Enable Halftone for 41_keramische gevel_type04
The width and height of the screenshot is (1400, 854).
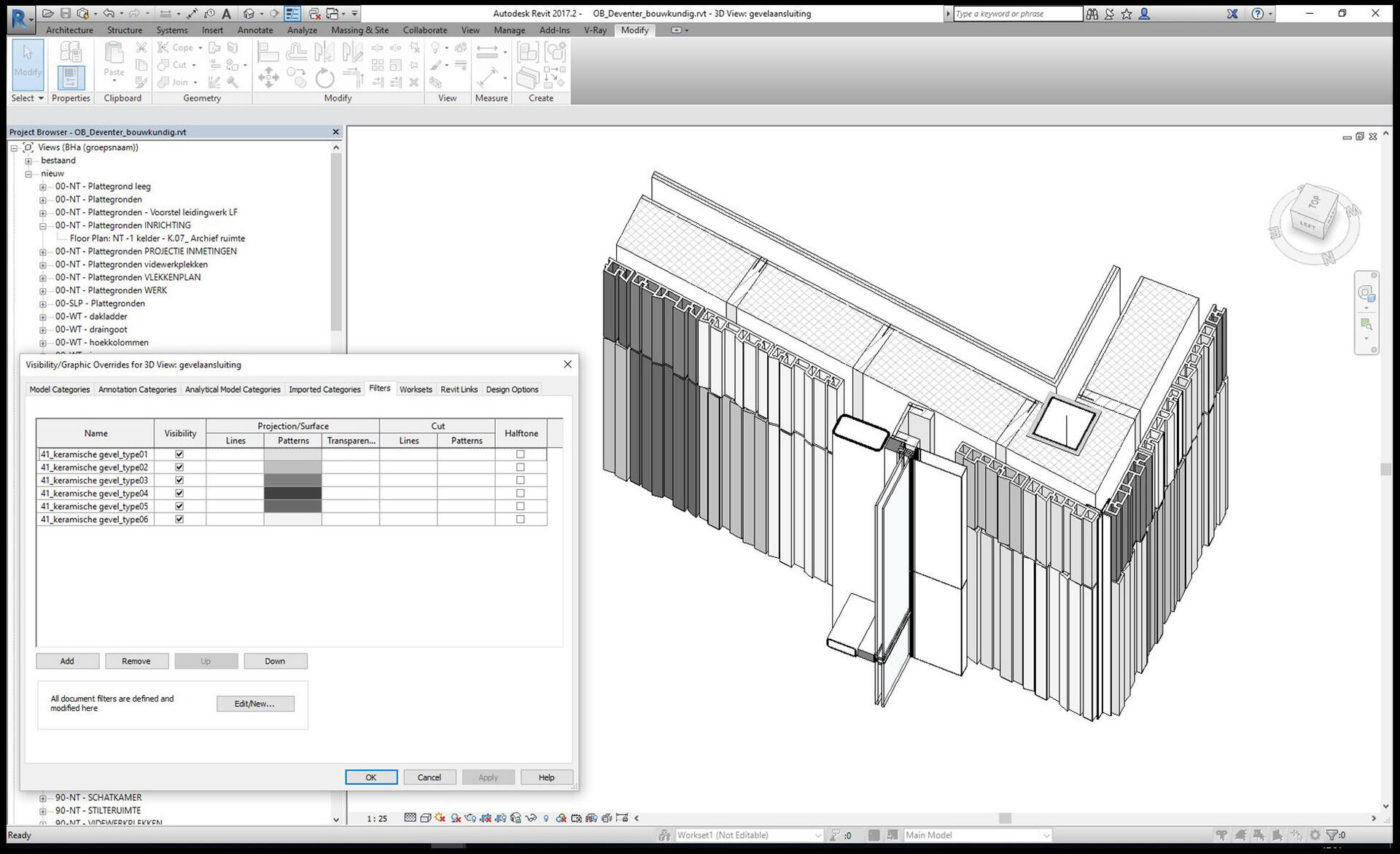520,493
